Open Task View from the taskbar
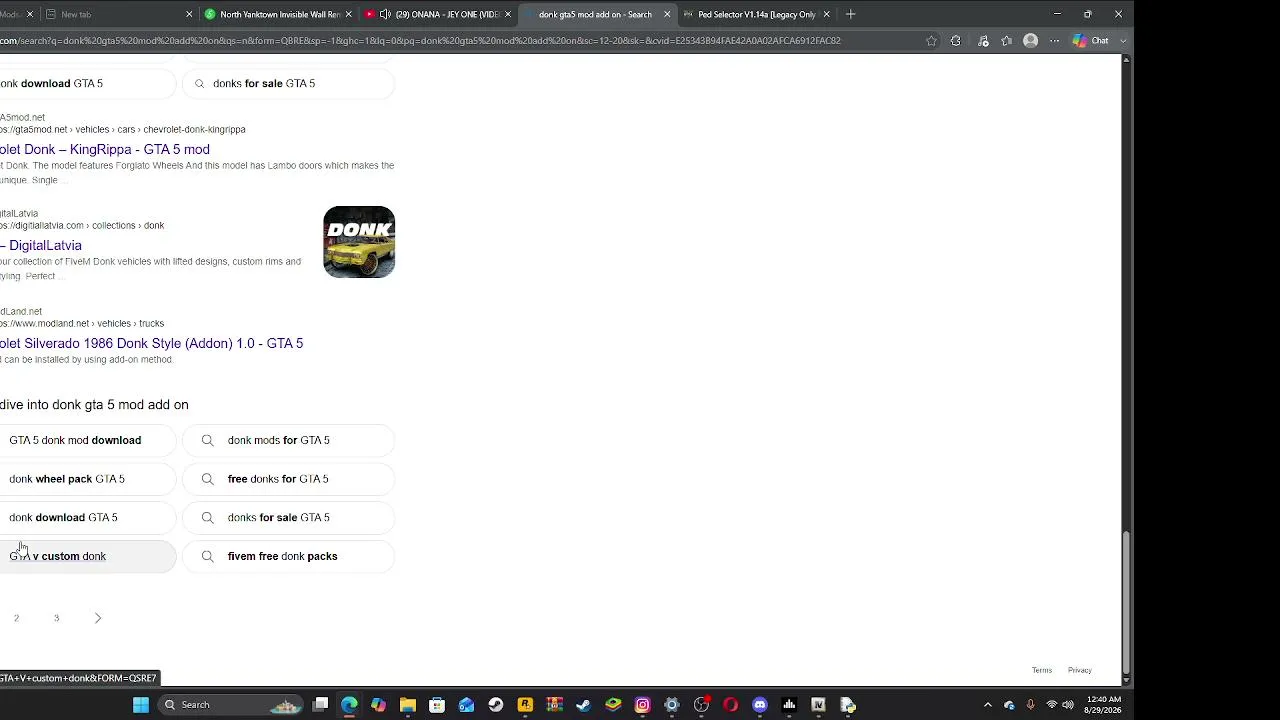 click(320, 705)
